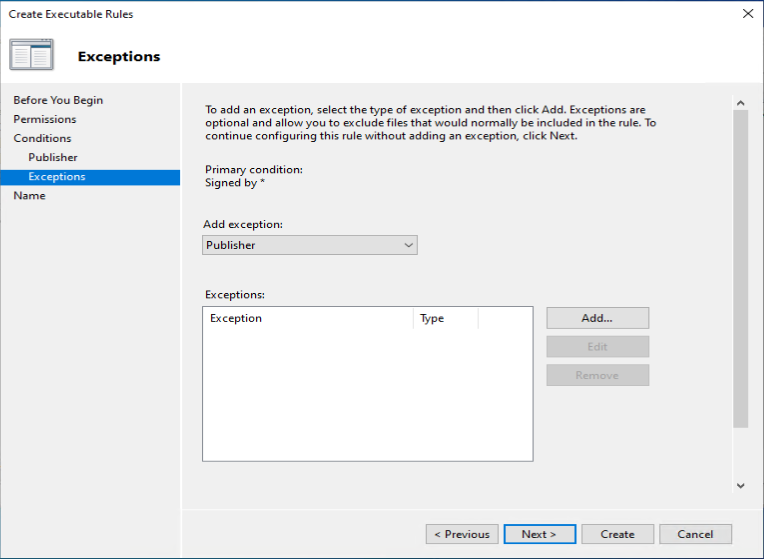Jump to the Name step
The width and height of the screenshot is (764, 559).
tap(29, 195)
